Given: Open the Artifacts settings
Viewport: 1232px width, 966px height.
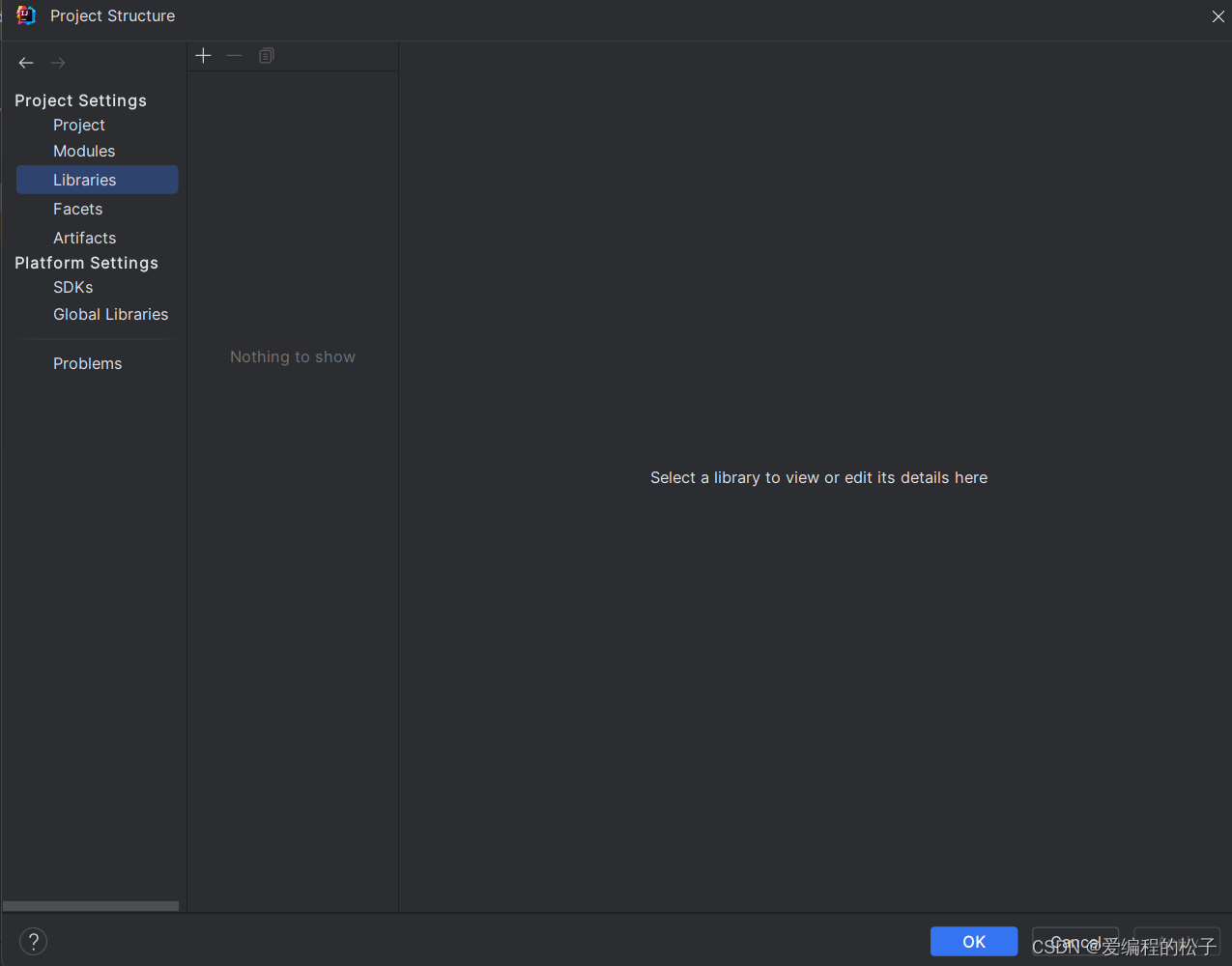Looking at the screenshot, I should (x=84, y=239).
